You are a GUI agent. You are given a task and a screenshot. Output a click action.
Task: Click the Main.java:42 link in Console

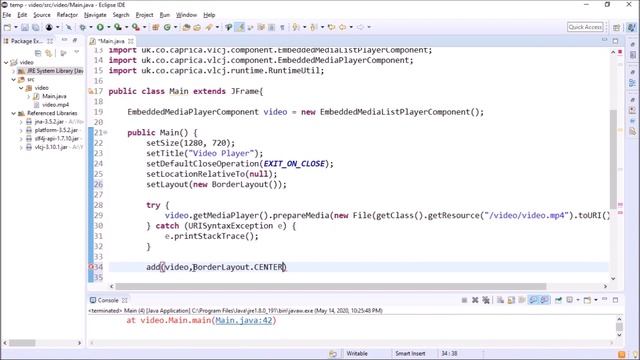[x=244, y=320]
